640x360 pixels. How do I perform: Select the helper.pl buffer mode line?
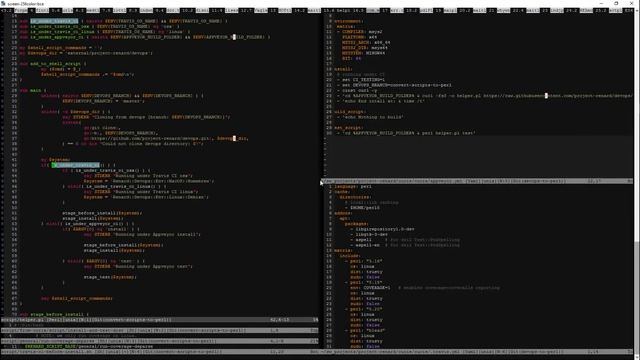coord(160,320)
